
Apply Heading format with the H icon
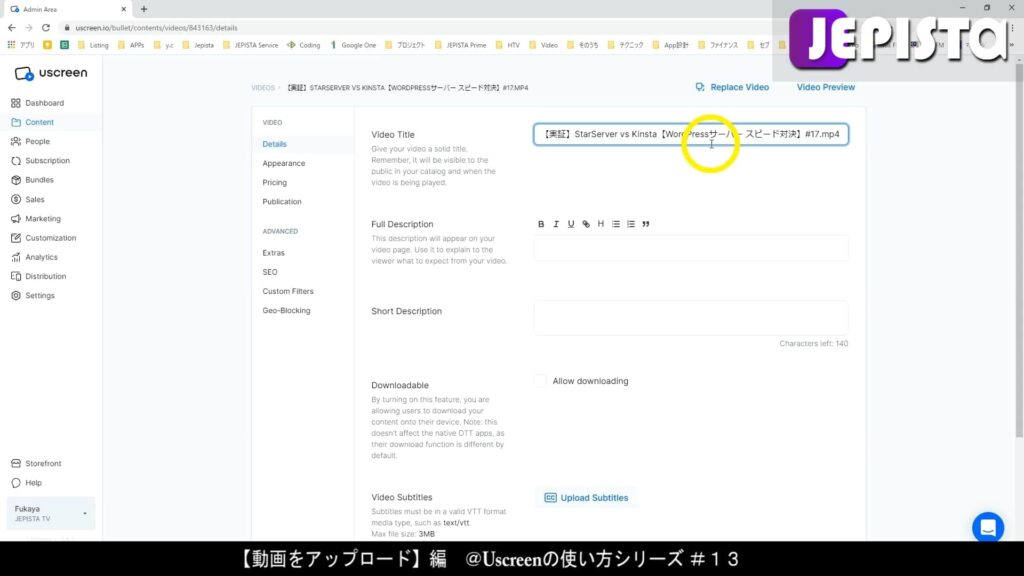click(x=601, y=224)
